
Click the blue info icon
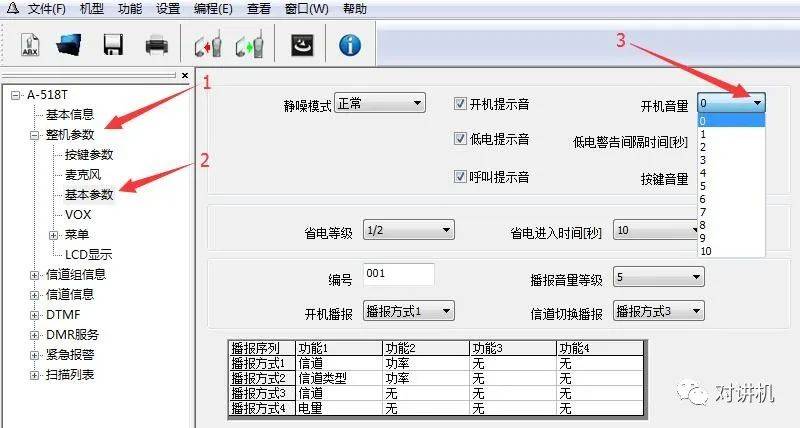(x=350, y=45)
